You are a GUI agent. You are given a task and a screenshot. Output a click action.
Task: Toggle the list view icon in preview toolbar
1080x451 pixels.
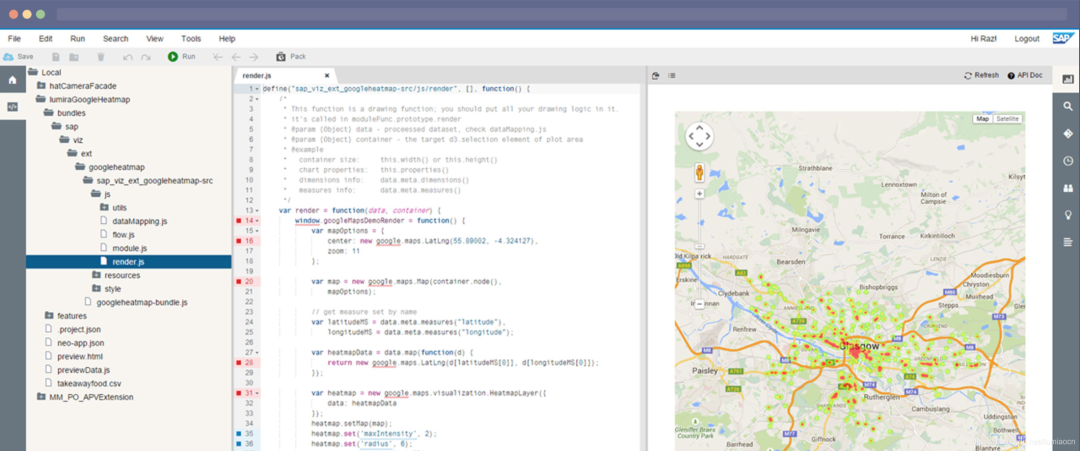coord(672,76)
